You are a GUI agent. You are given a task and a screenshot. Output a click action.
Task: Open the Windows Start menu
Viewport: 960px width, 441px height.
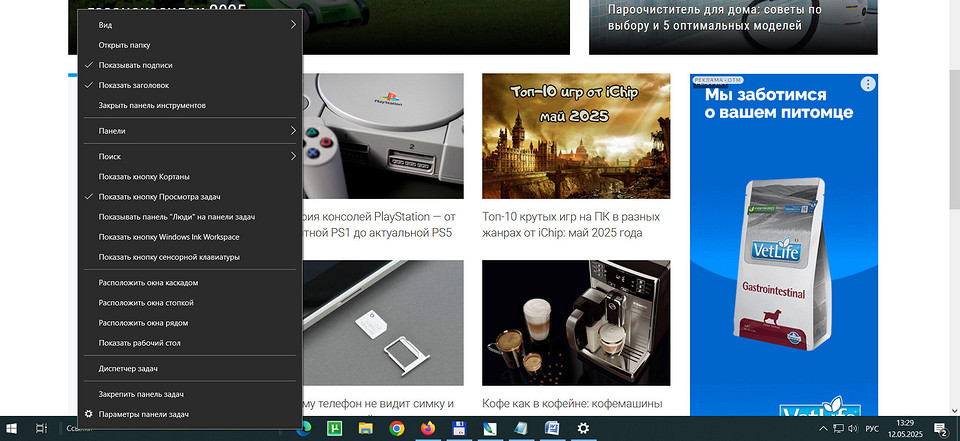pos(13,428)
